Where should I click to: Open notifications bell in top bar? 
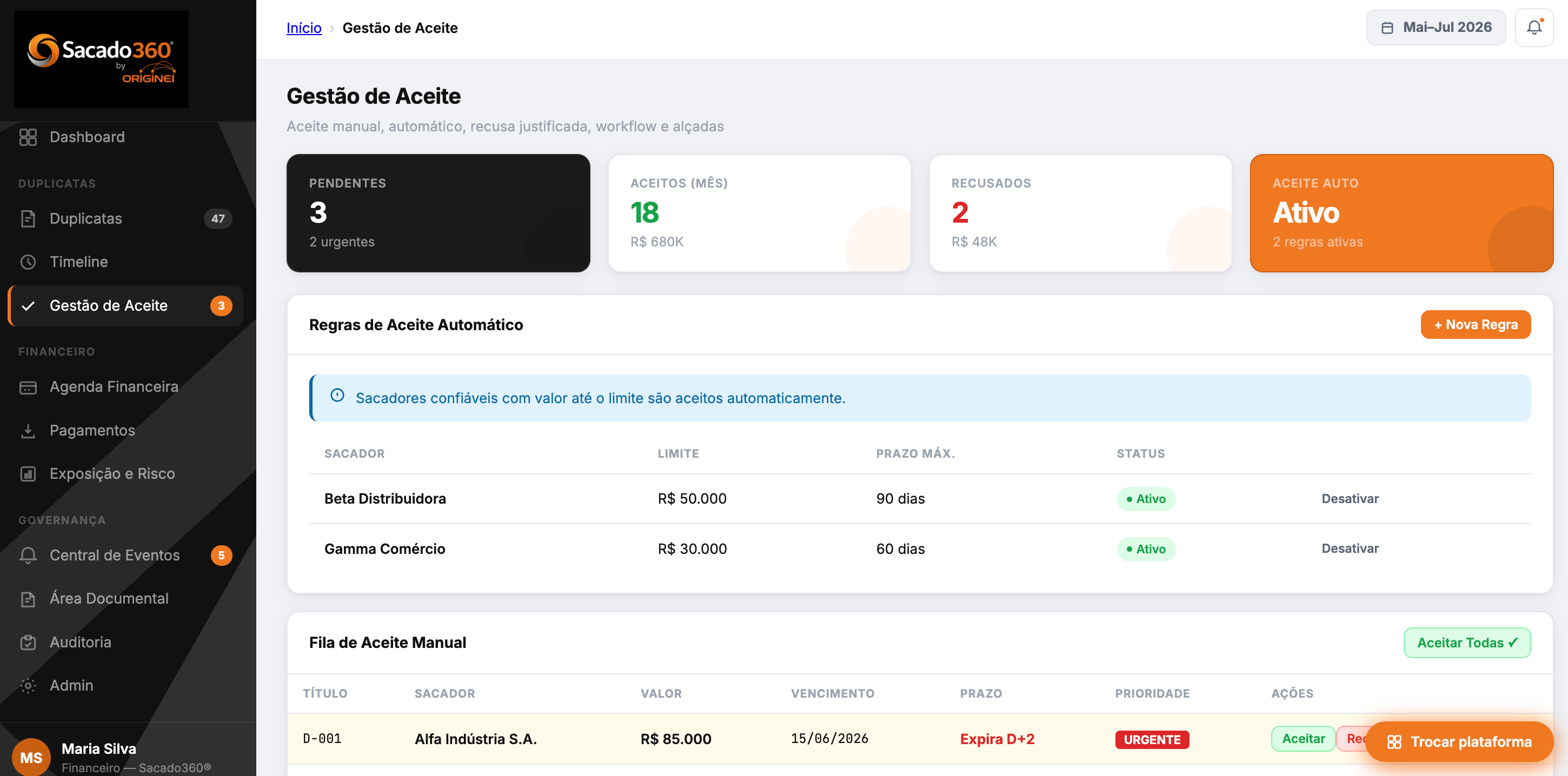(1534, 28)
